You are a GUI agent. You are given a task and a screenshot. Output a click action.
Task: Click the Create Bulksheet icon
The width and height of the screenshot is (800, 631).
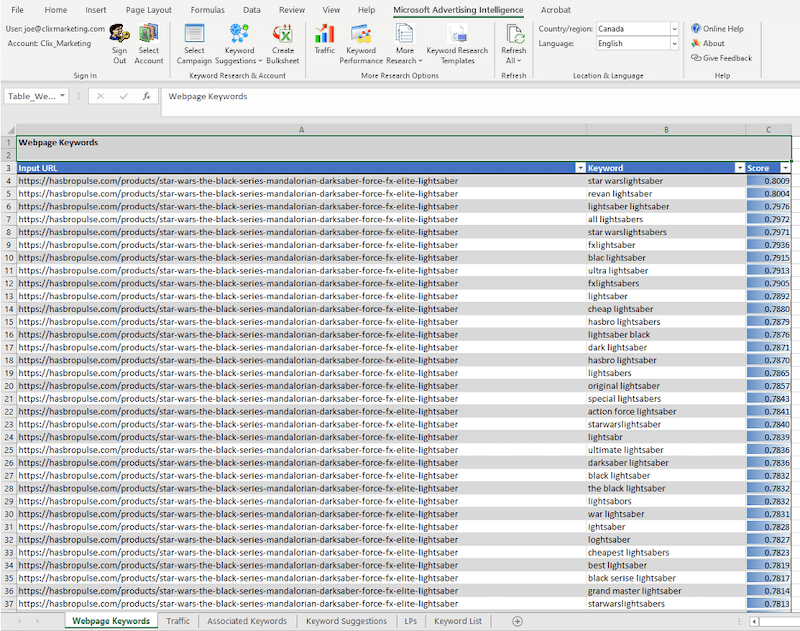(x=283, y=34)
